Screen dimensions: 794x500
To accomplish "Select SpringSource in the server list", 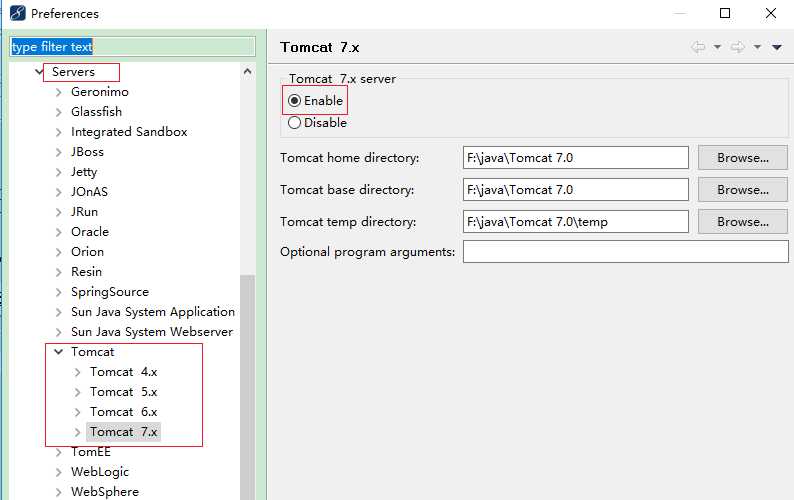I will [x=110, y=292].
